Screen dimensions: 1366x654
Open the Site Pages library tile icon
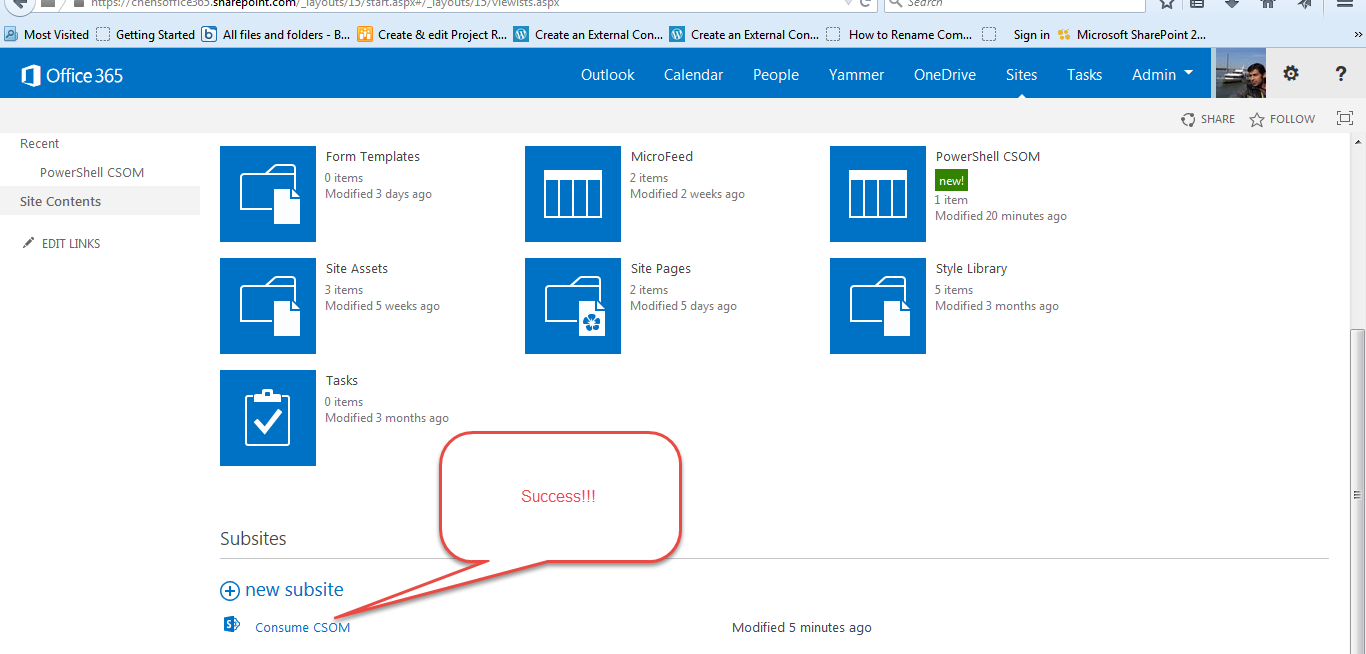coord(573,306)
